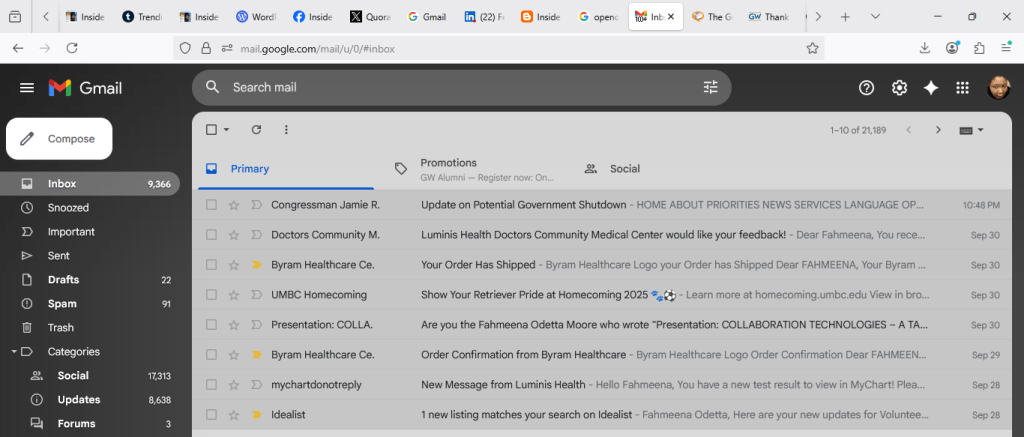This screenshot has width=1024, height=437.
Task: Open Gmail main menu hamburger icon
Action: pyautogui.click(x=27, y=88)
